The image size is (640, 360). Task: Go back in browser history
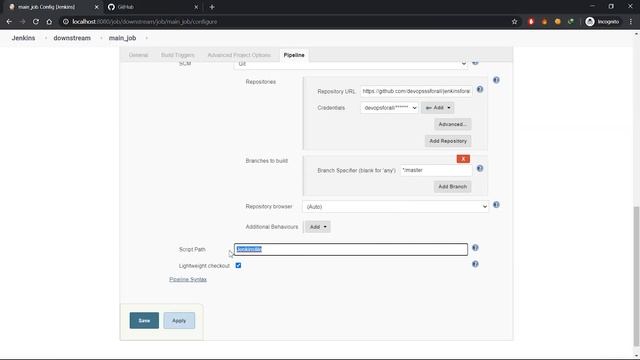9,22
